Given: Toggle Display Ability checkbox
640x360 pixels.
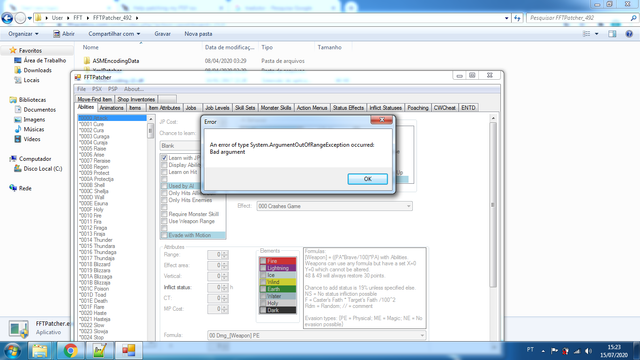Looking at the screenshot, I should tap(164, 165).
